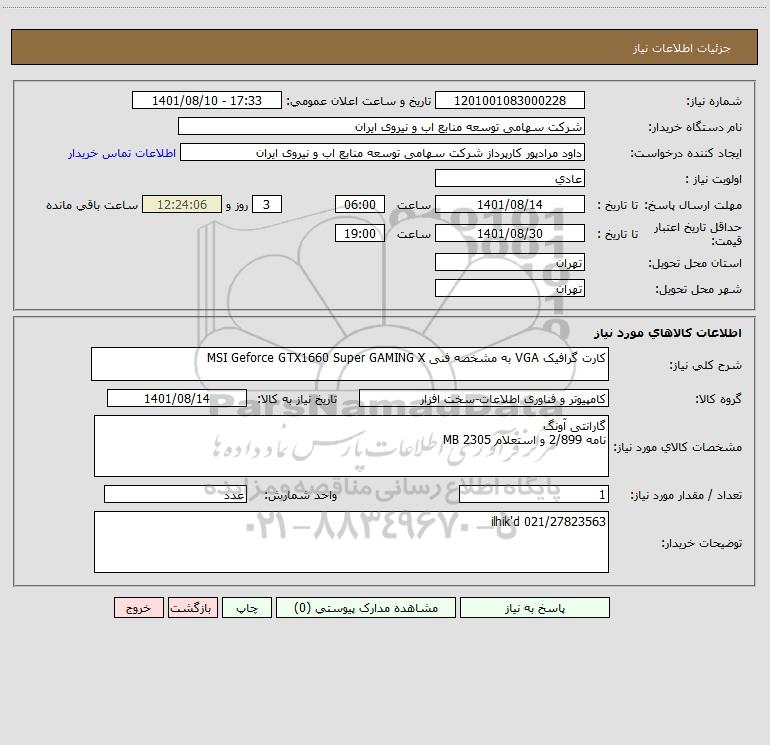Image resolution: width=770 pixels, height=745 pixels.
Task: Click the 'واحد شمارش:' label
Action: [x=301, y=495]
